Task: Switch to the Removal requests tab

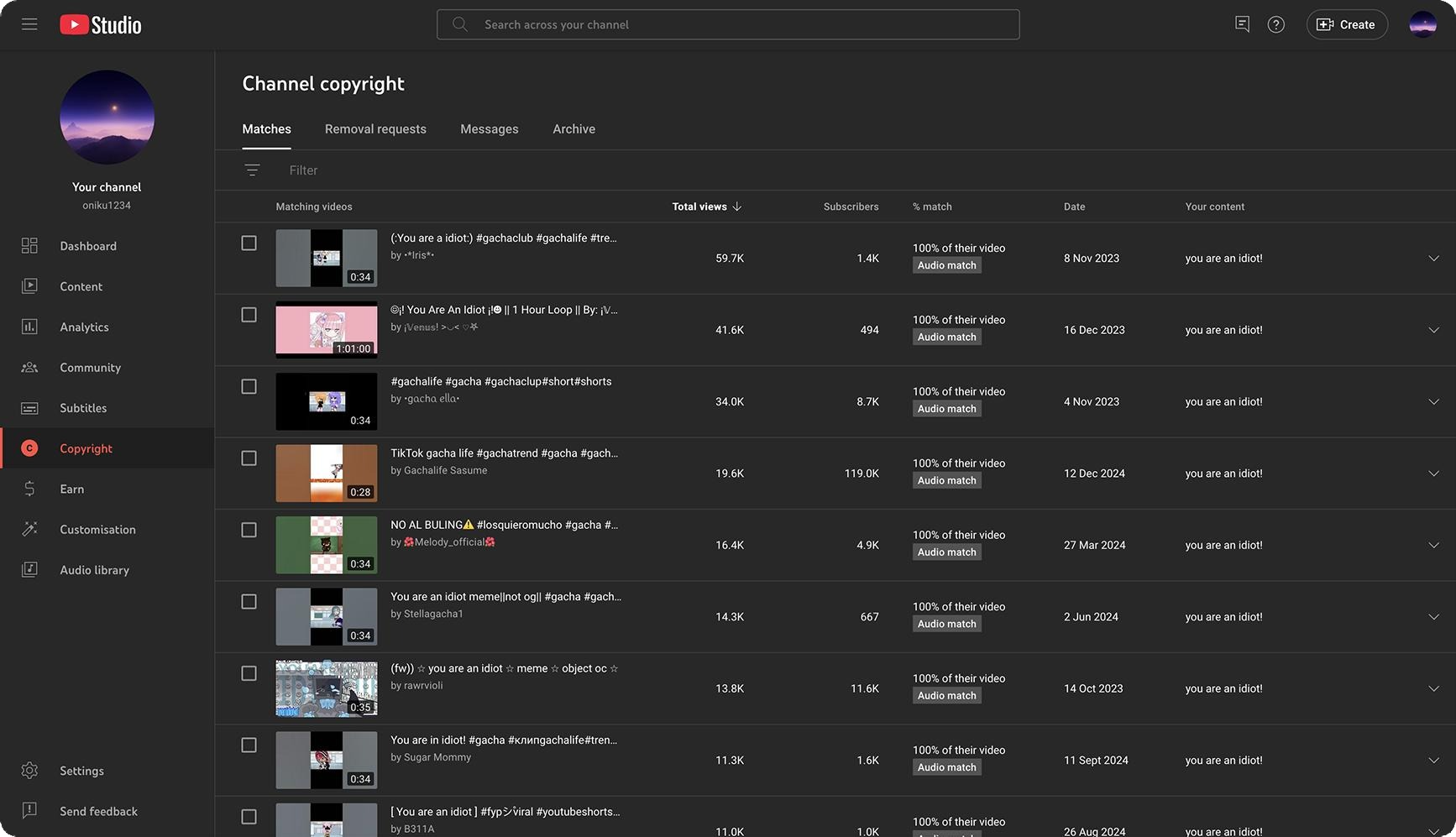Action: coord(375,129)
